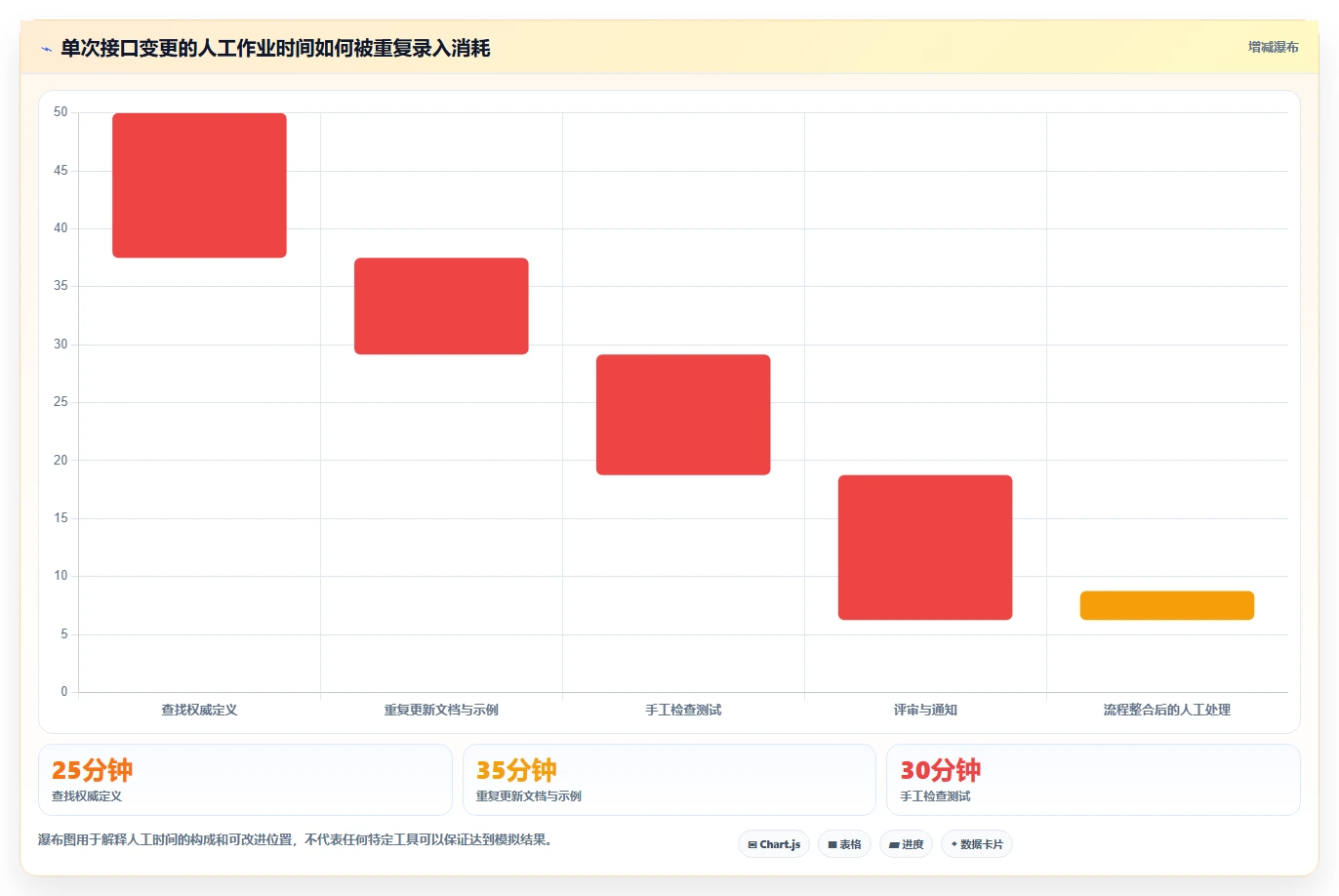Click the 25分钟 data card
1339x896 pixels.
click(245, 780)
